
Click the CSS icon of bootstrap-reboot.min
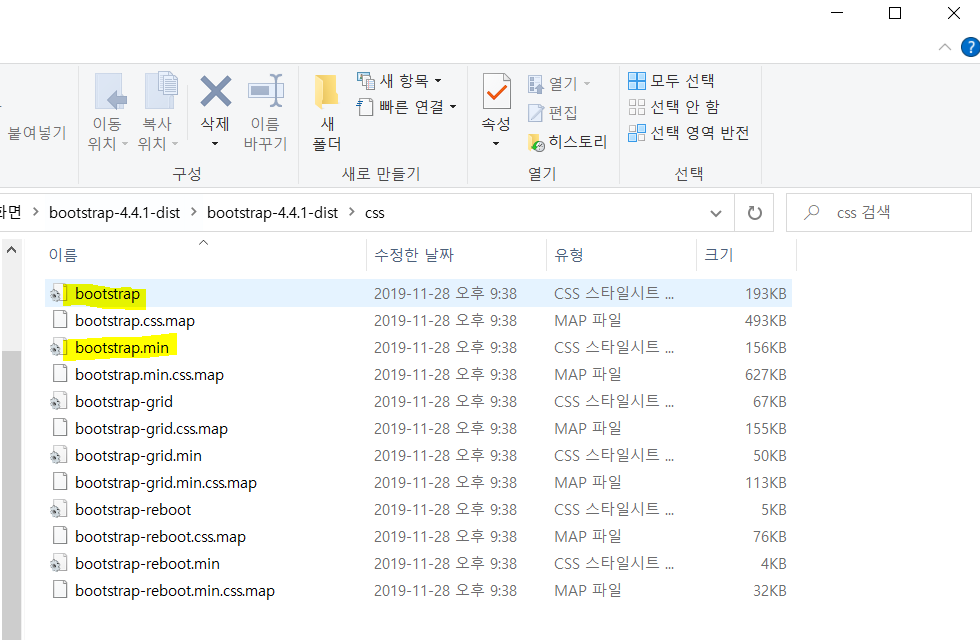click(x=58, y=564)
